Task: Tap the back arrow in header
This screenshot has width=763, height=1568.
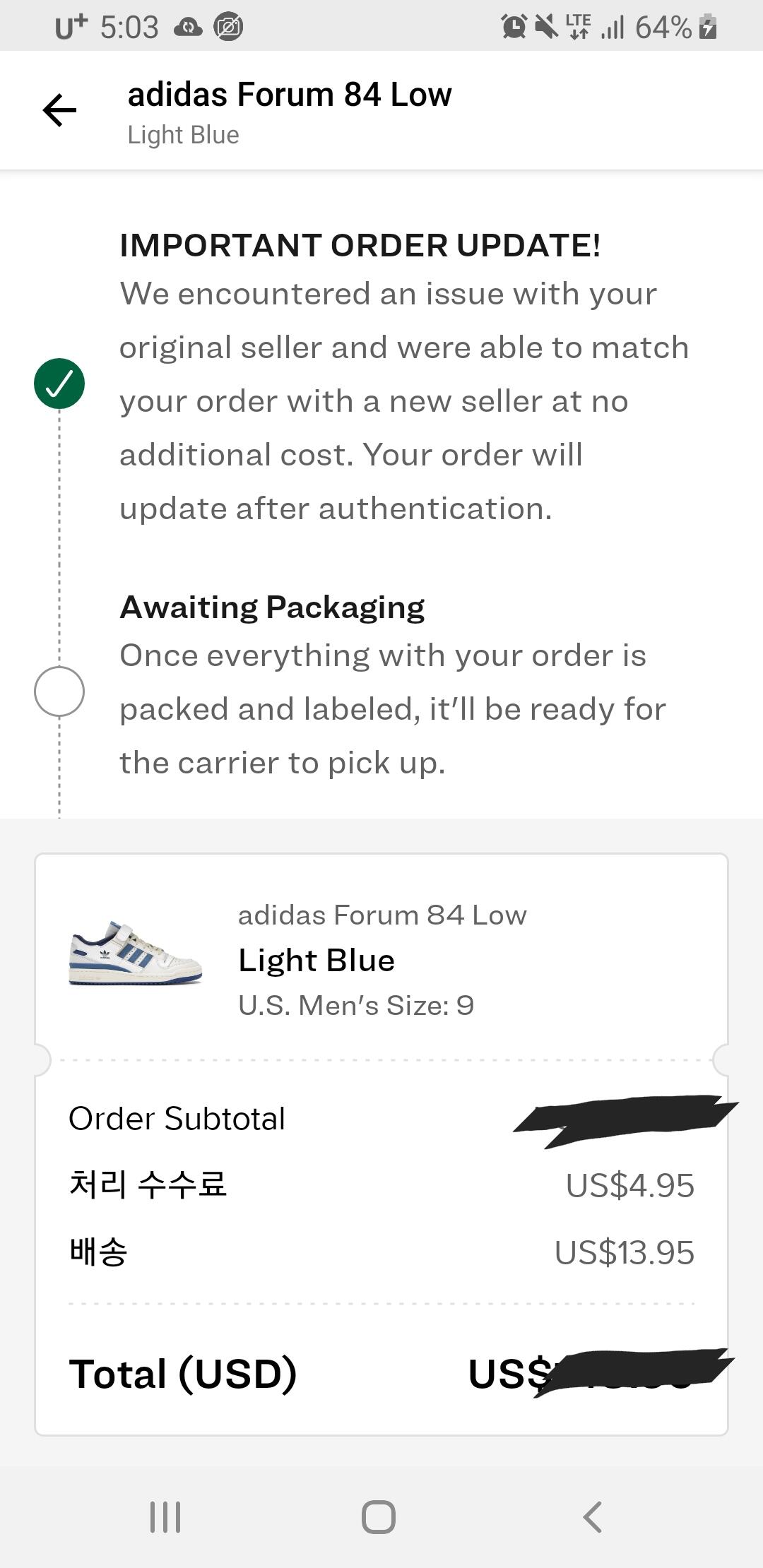Action: pyautogui.click(x=59, y=110)
